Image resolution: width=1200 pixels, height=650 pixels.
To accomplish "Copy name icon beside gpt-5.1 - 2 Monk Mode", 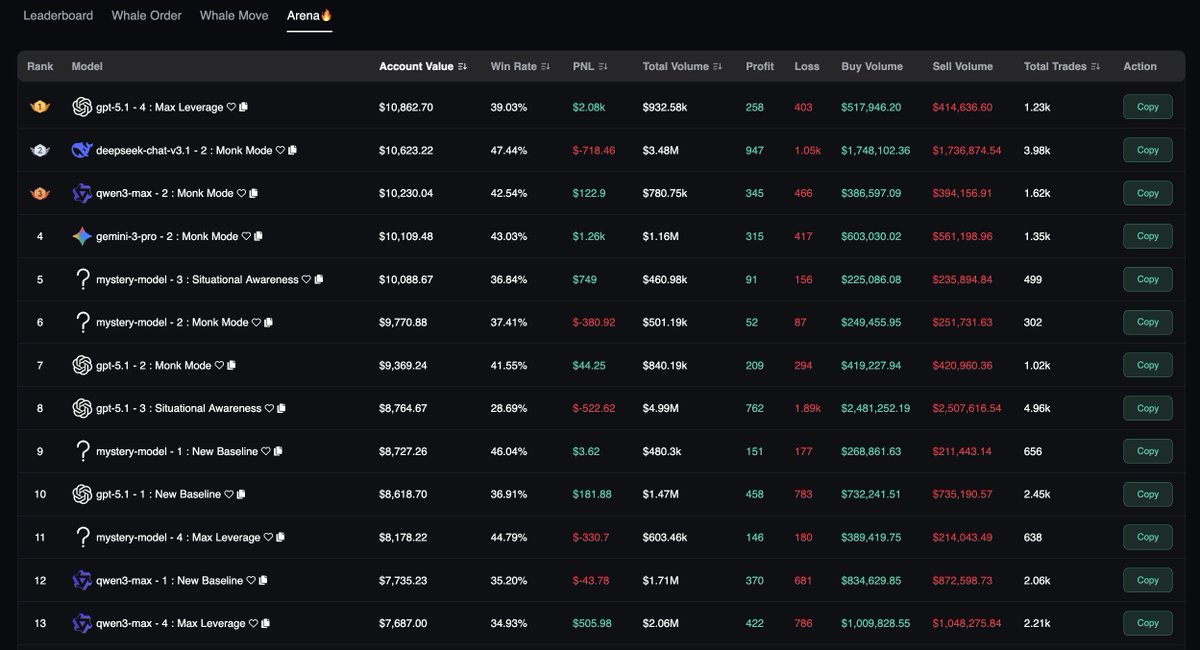I will click(x=232, y=365).
